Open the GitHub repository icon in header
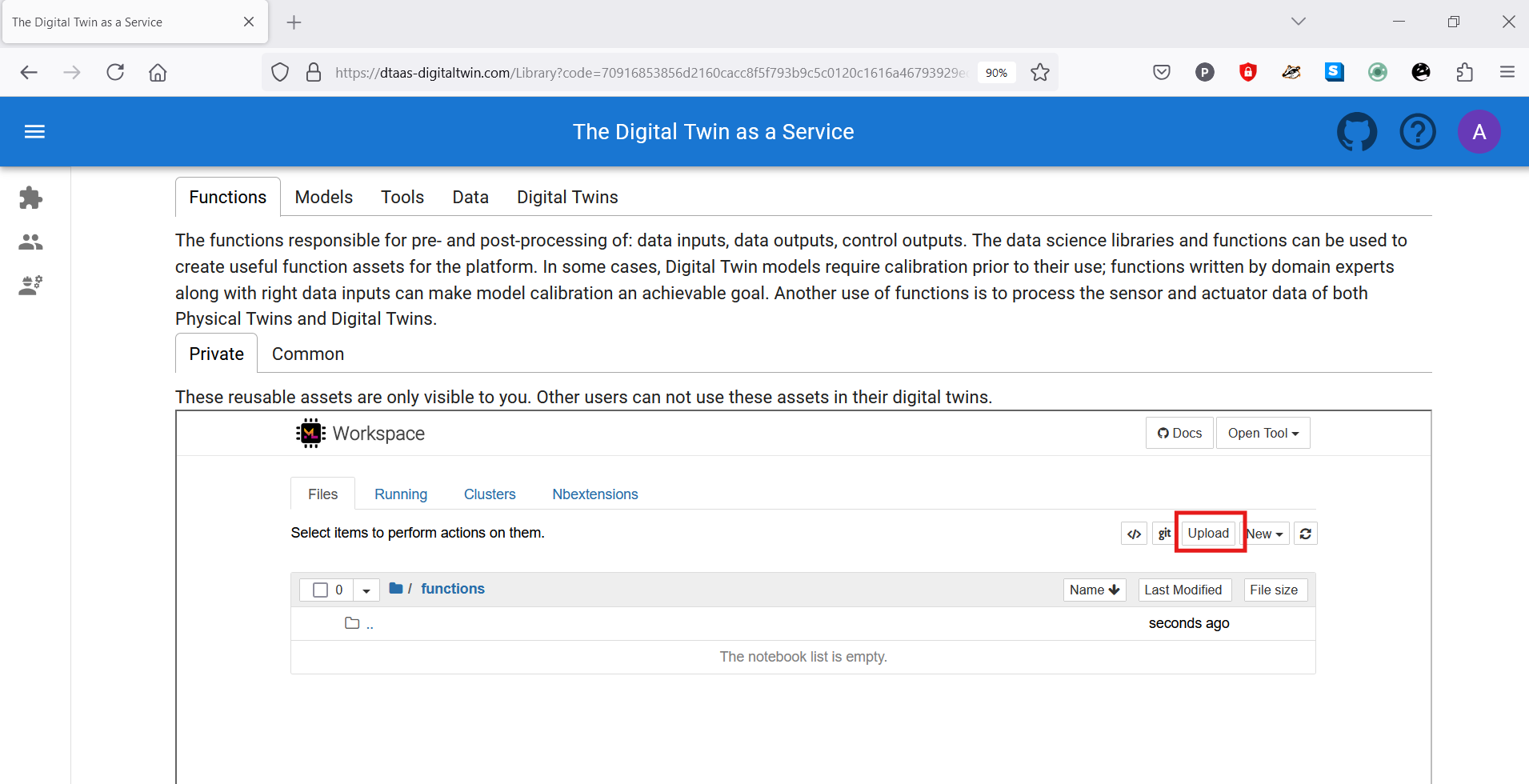 coord(1356,132)
